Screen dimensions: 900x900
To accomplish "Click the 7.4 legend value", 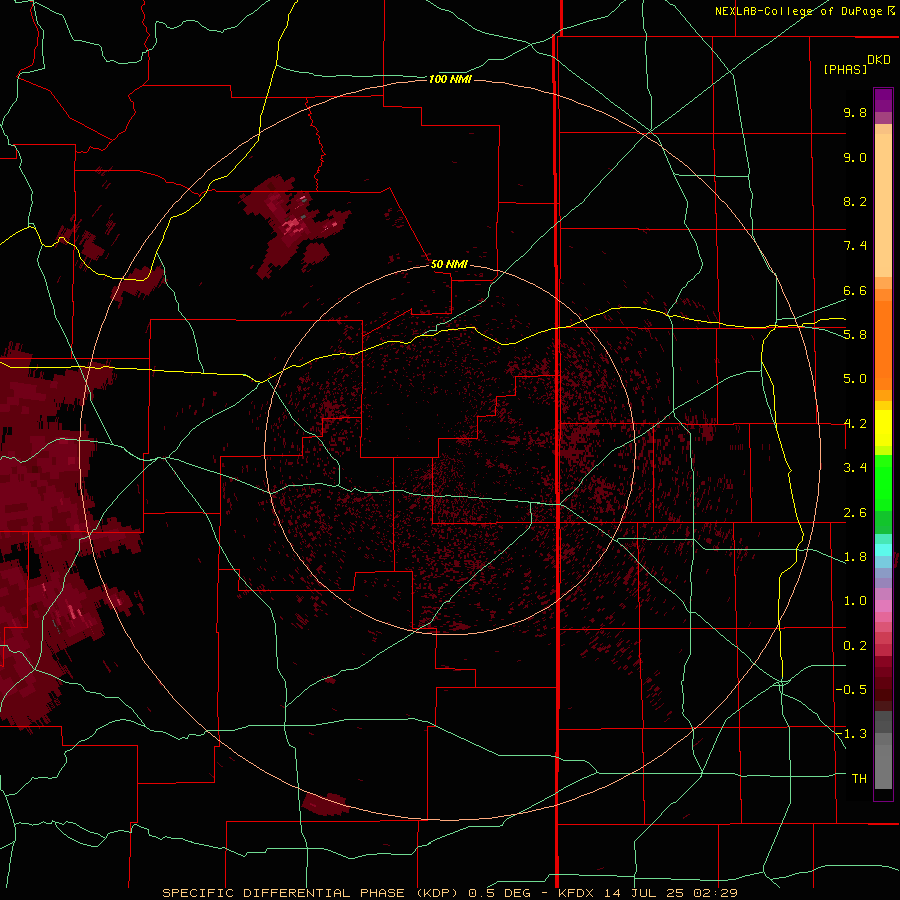I will 855,246.
